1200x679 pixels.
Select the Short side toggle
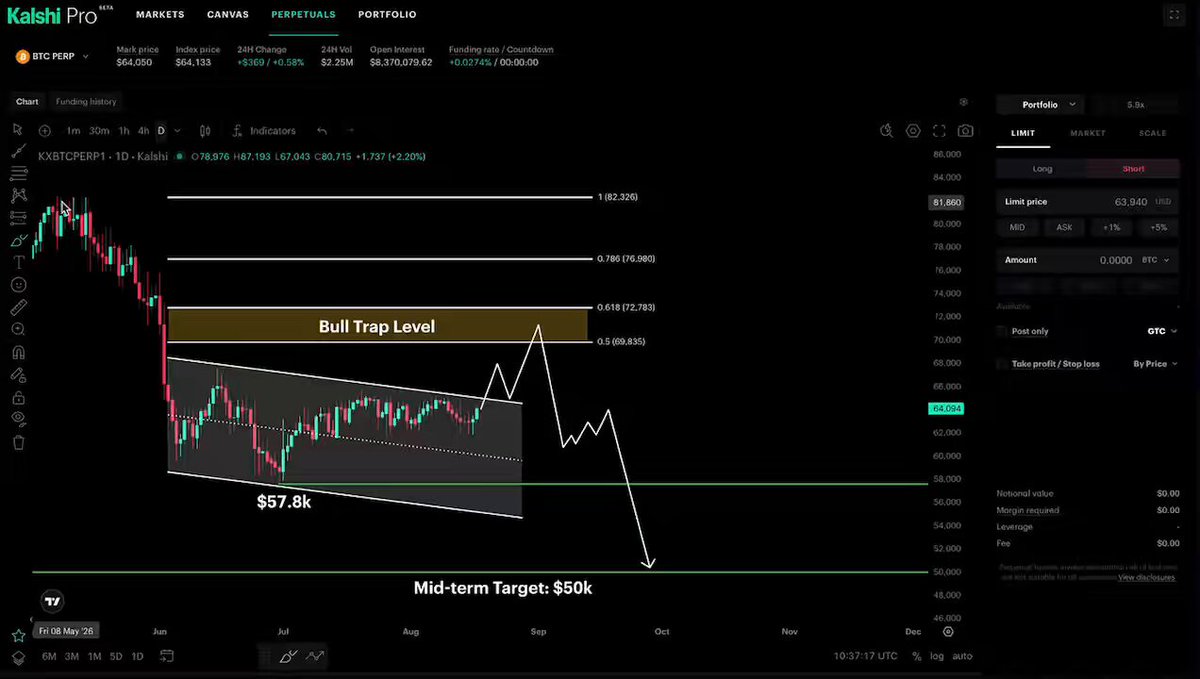click(x=1134, y=169)
